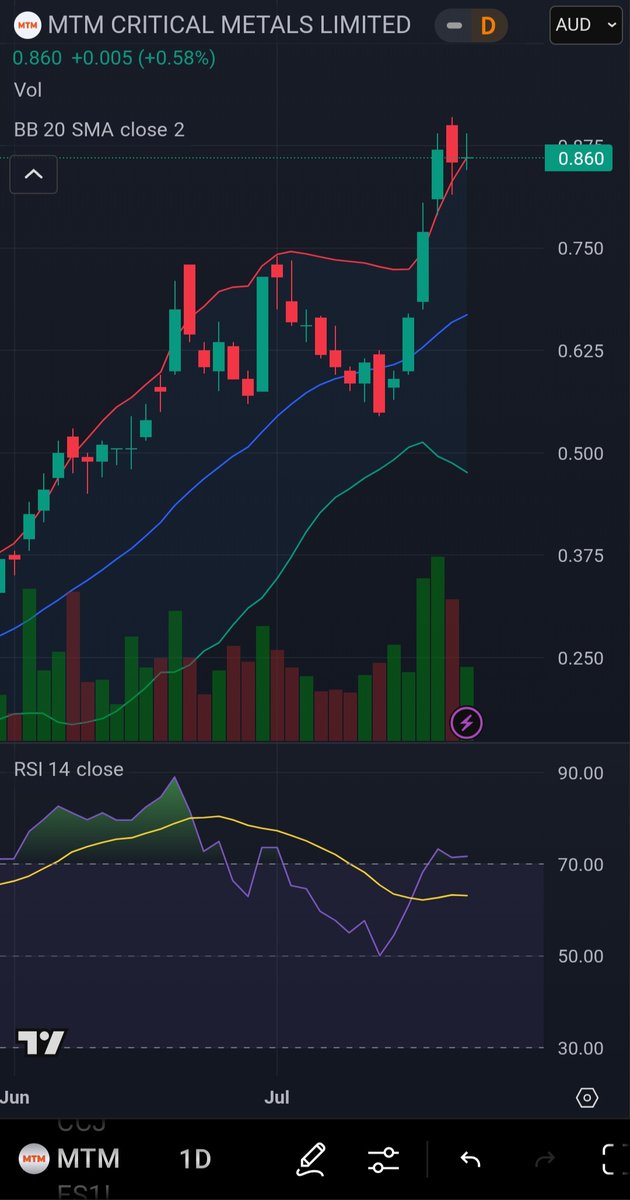The width and height of the screenshot is (630, 1200).
Task: Open symbol search via the MTM ticker button
Action: pyautogui.click(x=70, y=1159)
